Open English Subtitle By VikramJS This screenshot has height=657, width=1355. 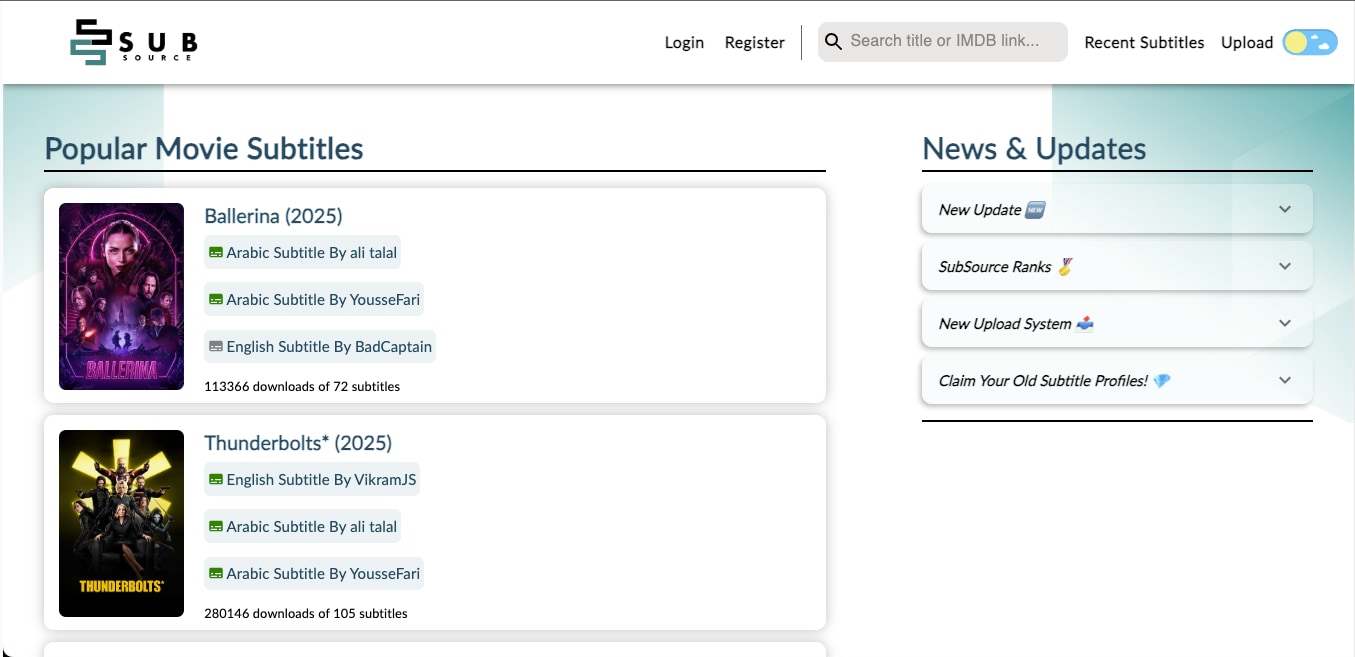click(312, 479)
